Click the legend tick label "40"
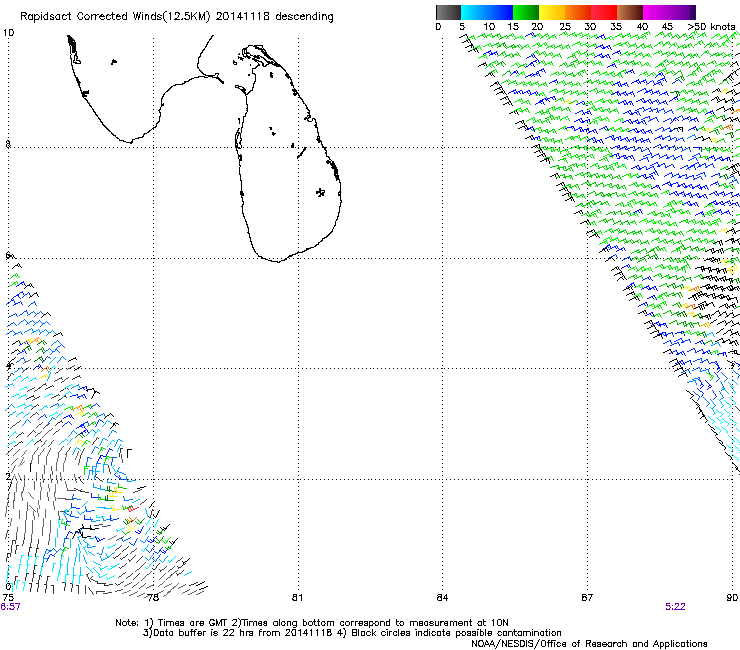 click(x=642, y=27)
